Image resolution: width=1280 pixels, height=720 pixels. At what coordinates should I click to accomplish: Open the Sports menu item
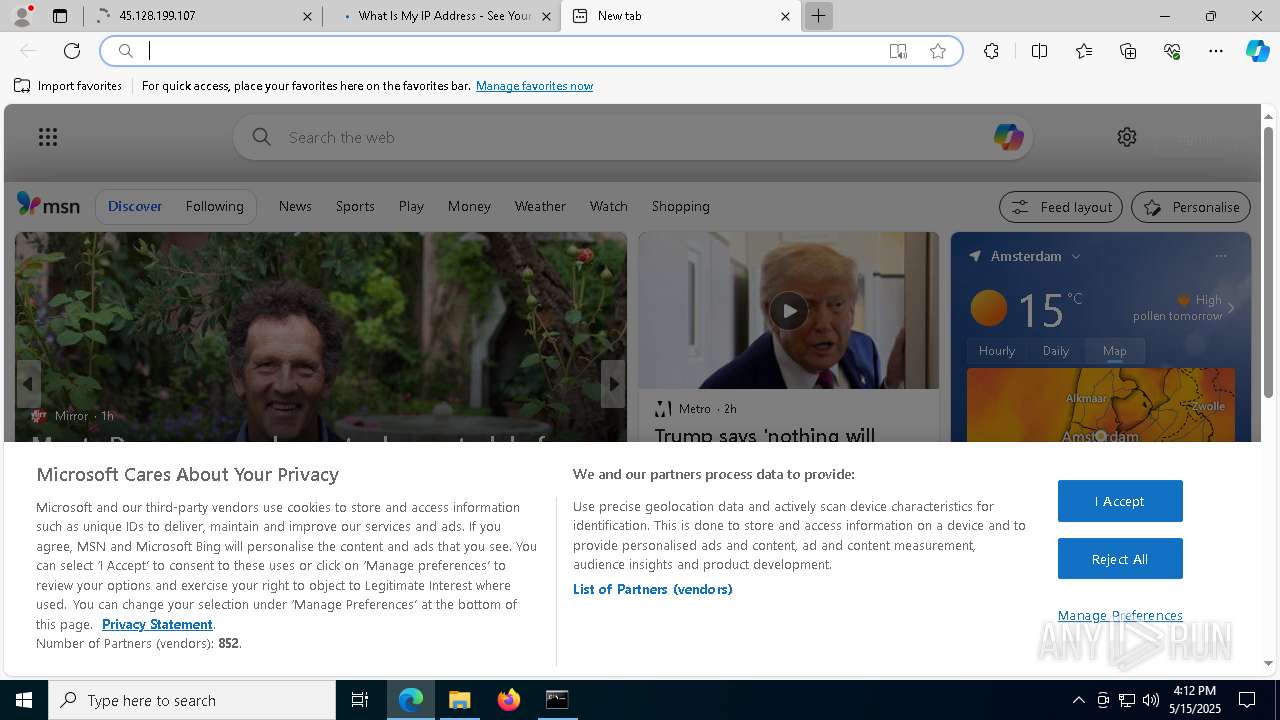pyautogui.click(x=355, y=206)
